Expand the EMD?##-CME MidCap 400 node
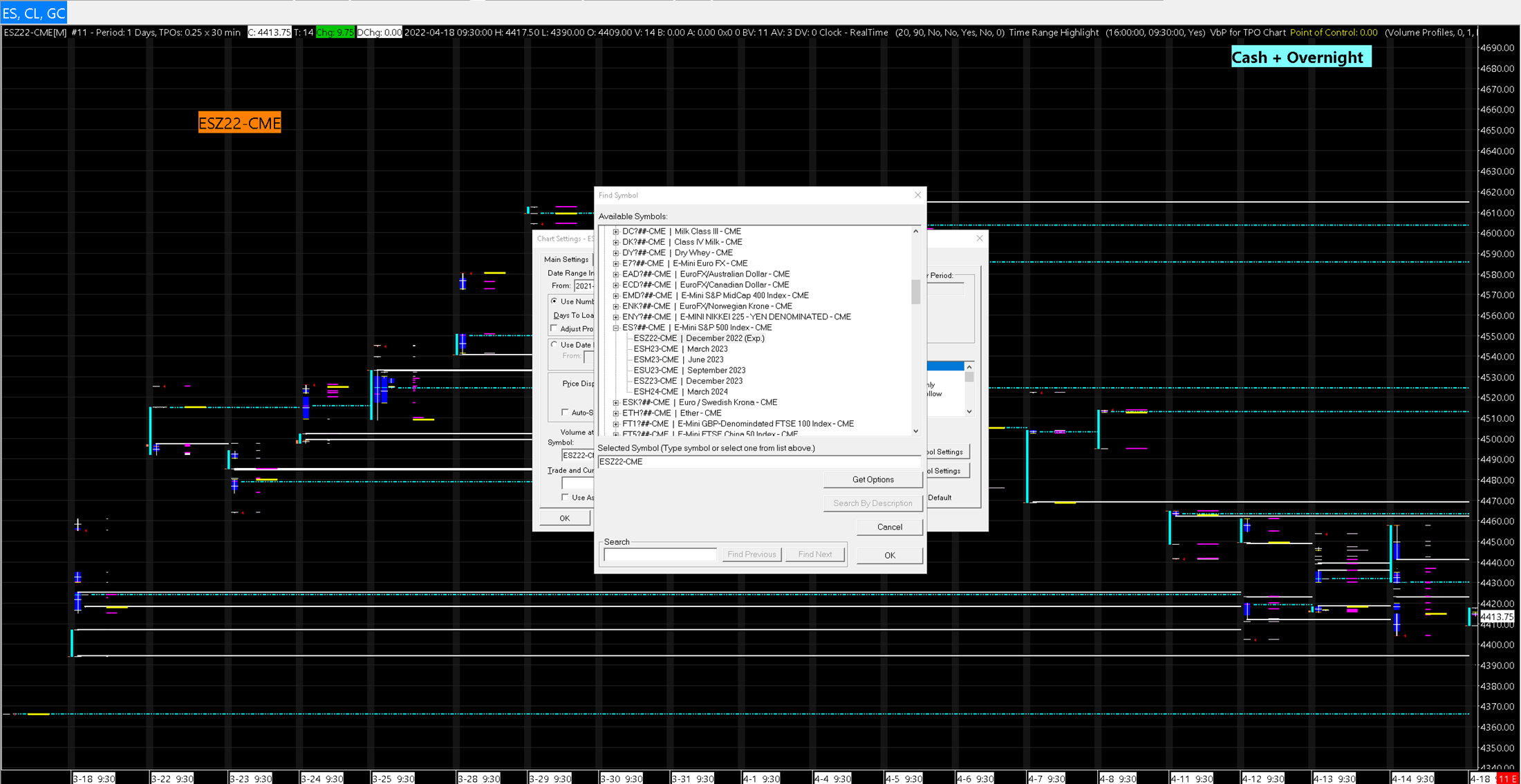This screenshot has height=784, width=1521. point(615,296)
